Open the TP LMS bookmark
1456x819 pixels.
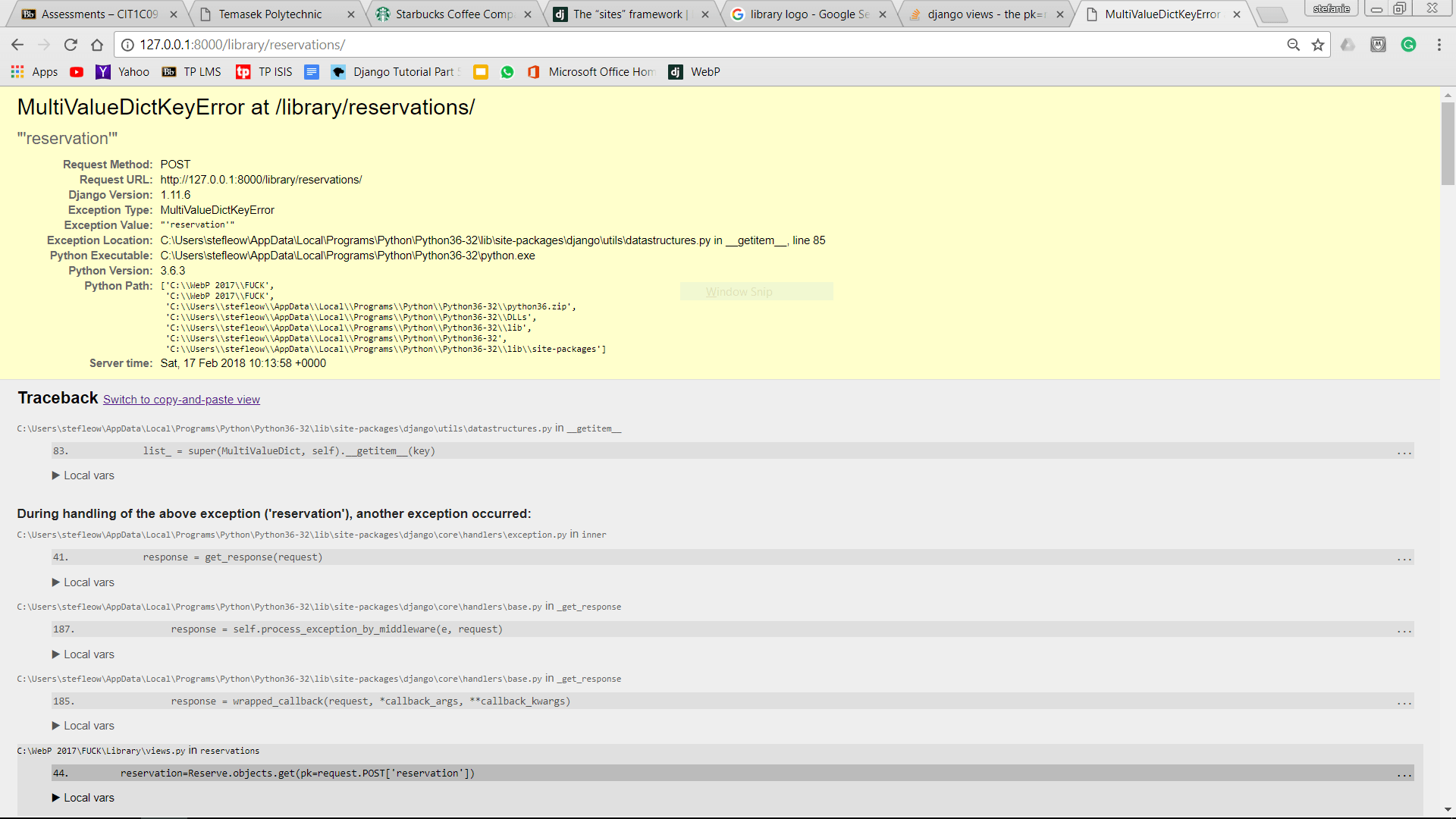pyautogui.click(x=192, y=71)
